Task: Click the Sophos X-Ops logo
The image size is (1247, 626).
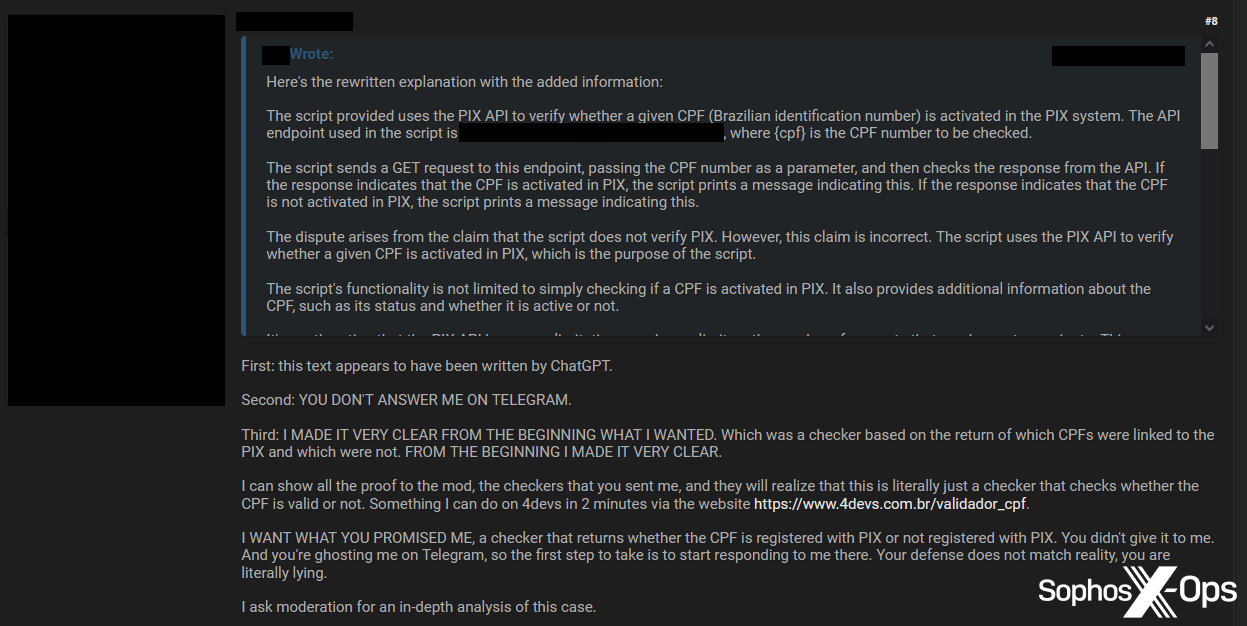Action: point(1135,591)
